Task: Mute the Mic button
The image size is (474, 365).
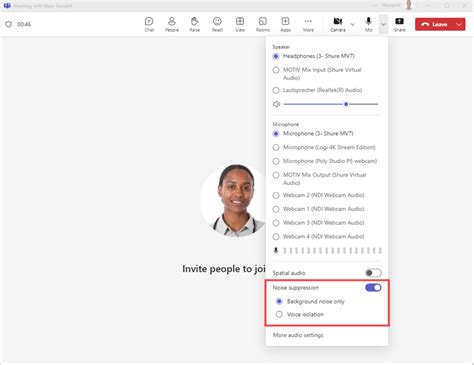Action: point(368,24)
